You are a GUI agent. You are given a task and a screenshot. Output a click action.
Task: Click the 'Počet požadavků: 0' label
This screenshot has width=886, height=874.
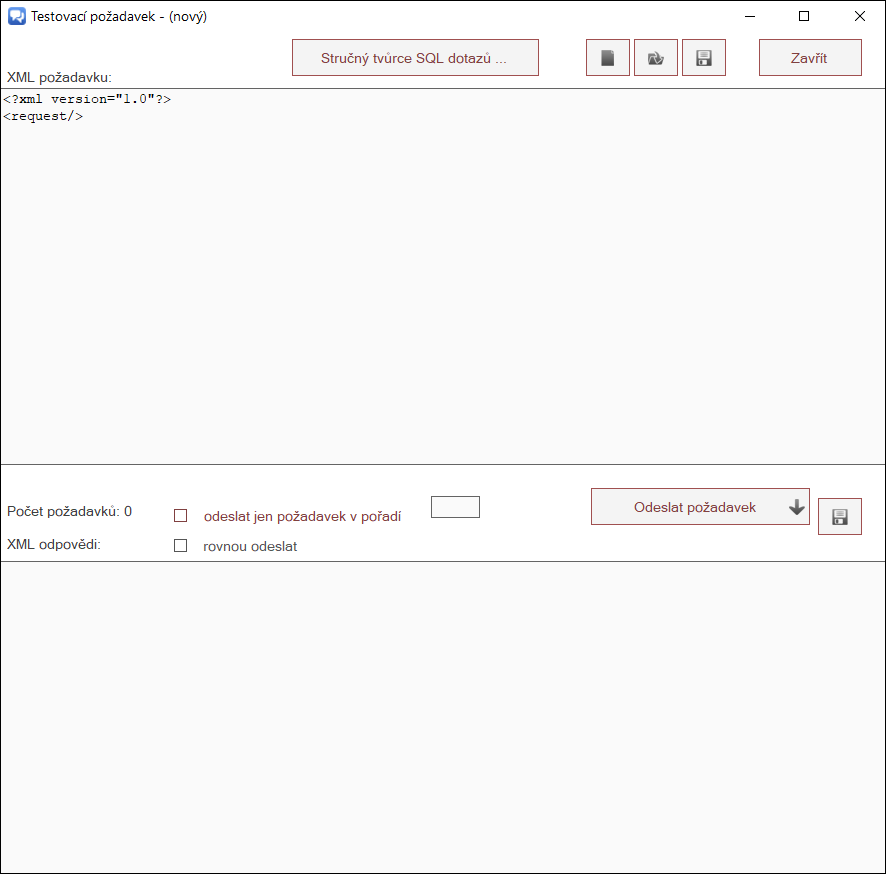[69, 511]
